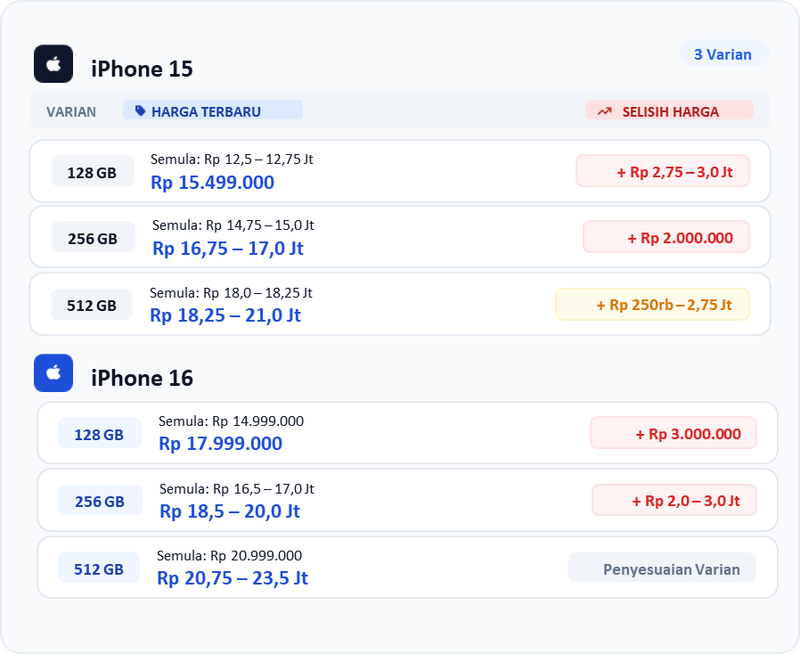Click price Rp 18,5 – 20,0 Jt
This screenshot has width=800, height=654.
click(230, 511)
